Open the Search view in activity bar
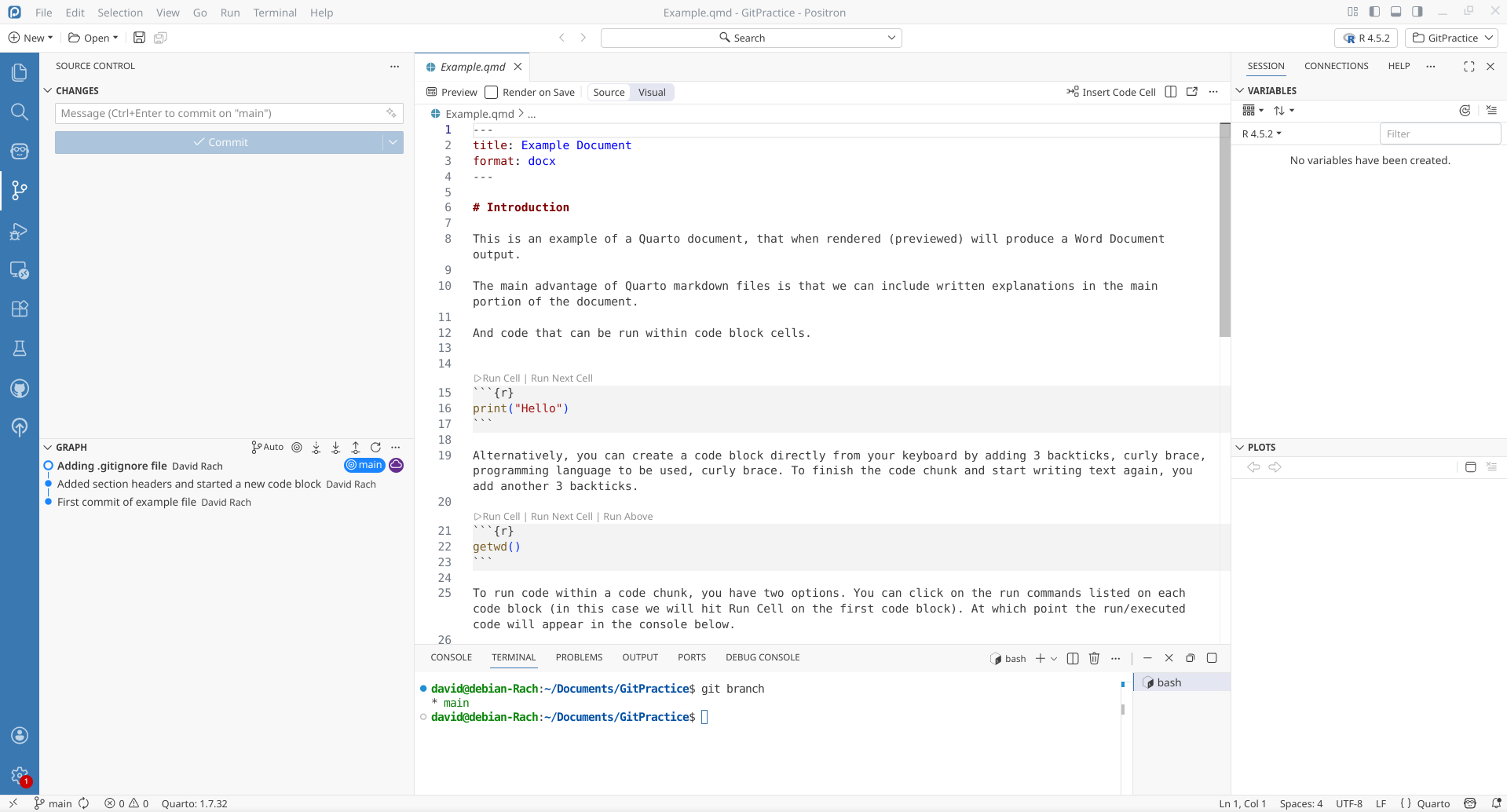This screenshot has height=812, width=1507. pyautogui.click(x=20, y=112)
